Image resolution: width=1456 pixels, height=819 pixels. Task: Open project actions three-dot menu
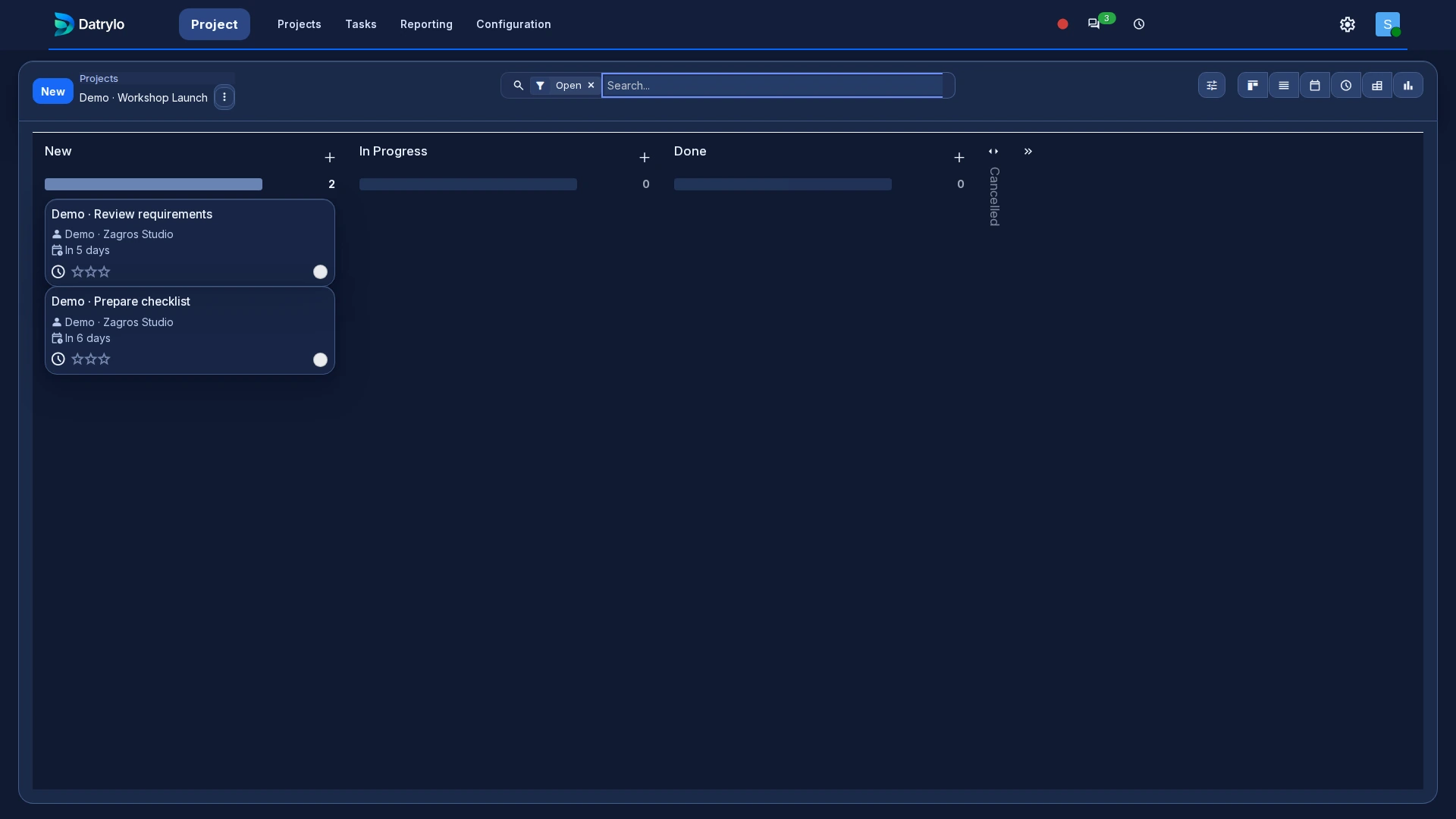(224, 97)
